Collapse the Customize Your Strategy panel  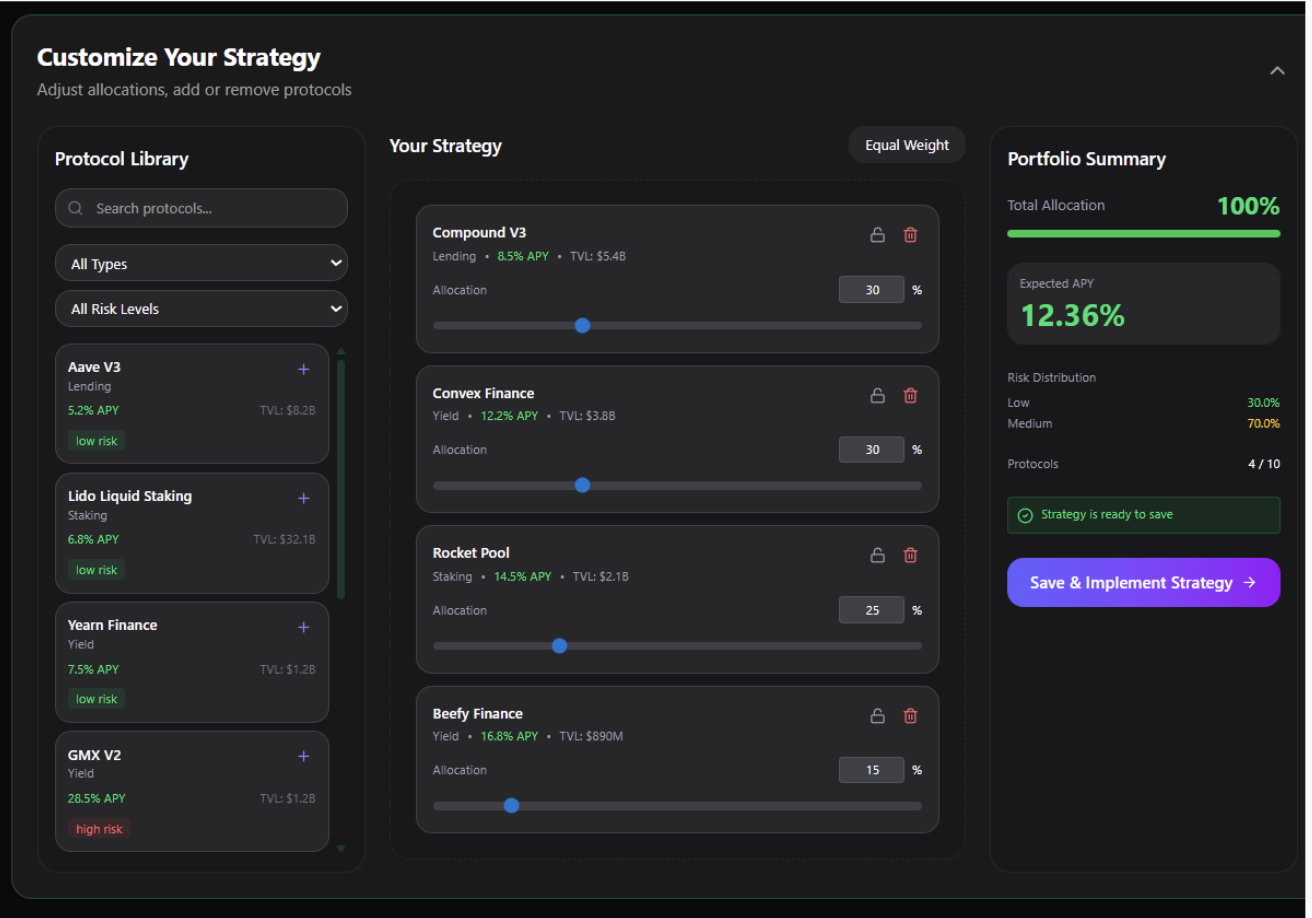click(1277, 71)
